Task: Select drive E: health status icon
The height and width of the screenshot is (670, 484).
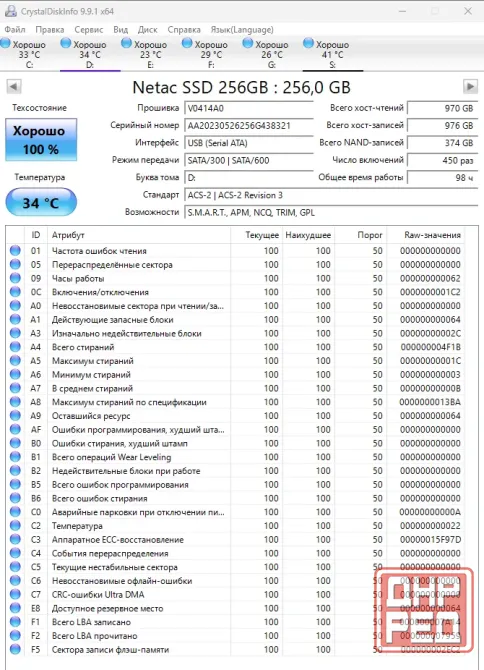Action: click(x=126, y=43)
